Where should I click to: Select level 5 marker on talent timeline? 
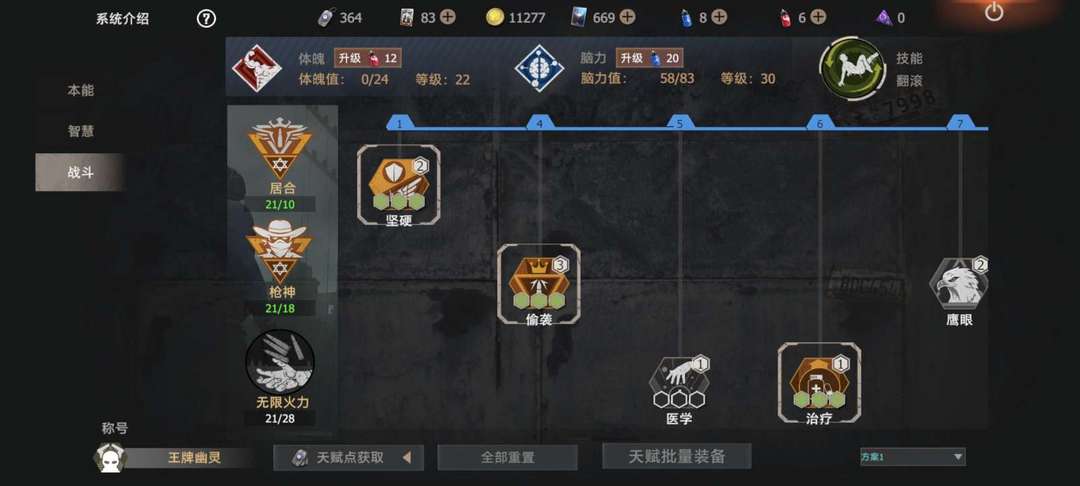point(680,123)
